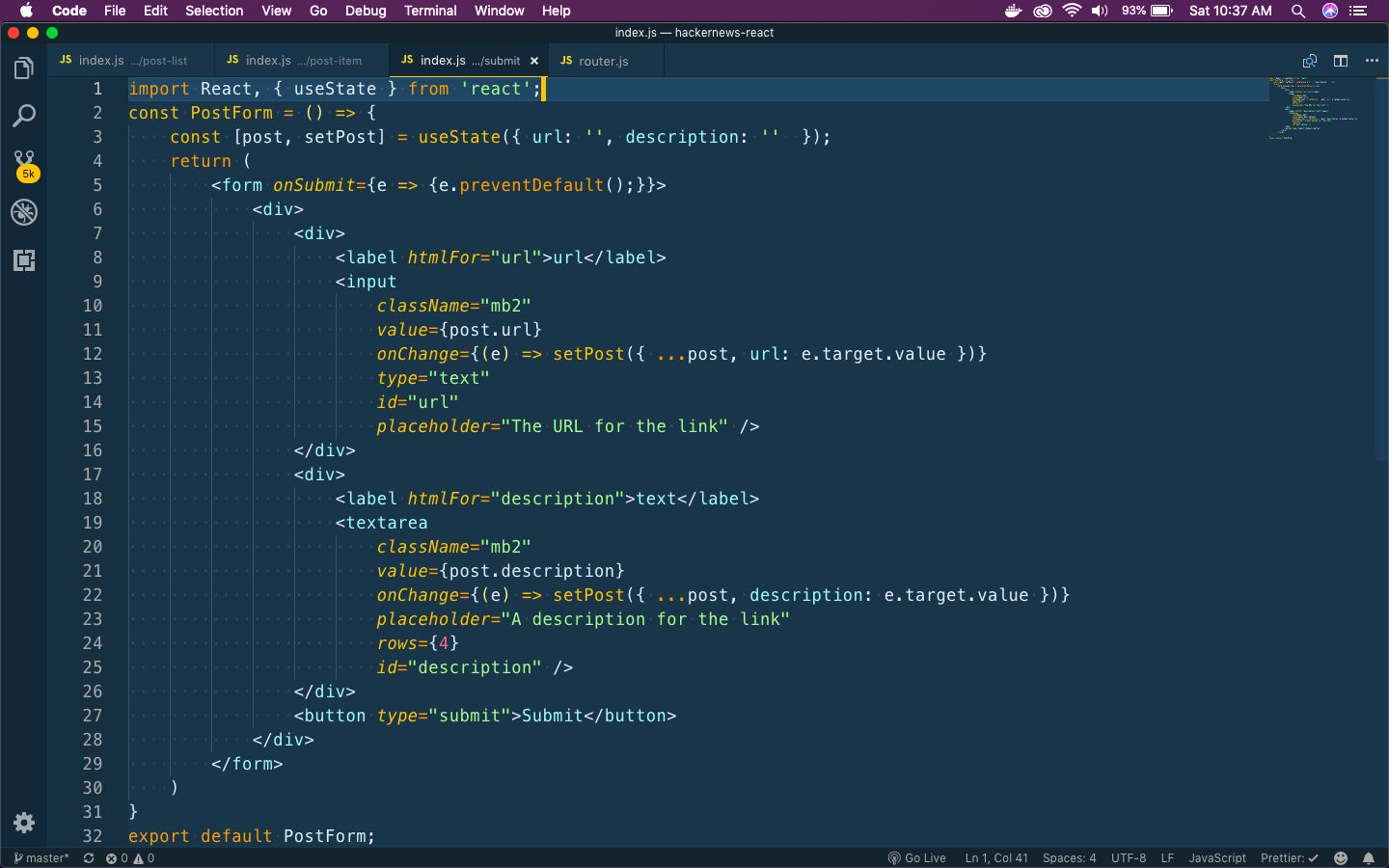The image size is (1389, 868).
Task: Click the 'textarea' tag on line 19
Action: (x=387, y=523)
